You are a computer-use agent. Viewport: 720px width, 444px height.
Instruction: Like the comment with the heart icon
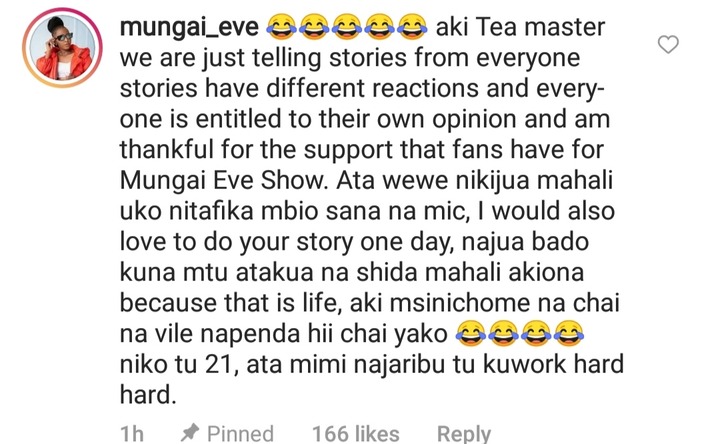[x=668, y=45]
